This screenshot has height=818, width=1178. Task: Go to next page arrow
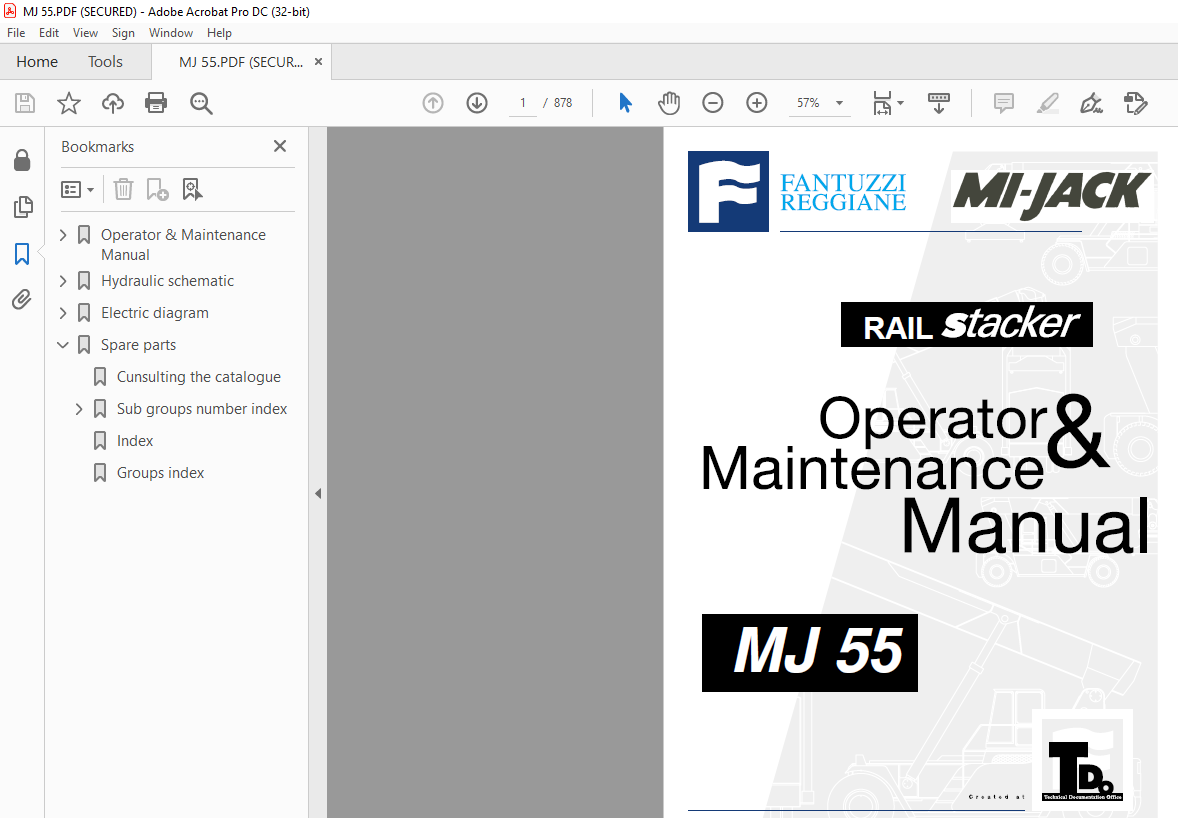(x=477, y=103)
